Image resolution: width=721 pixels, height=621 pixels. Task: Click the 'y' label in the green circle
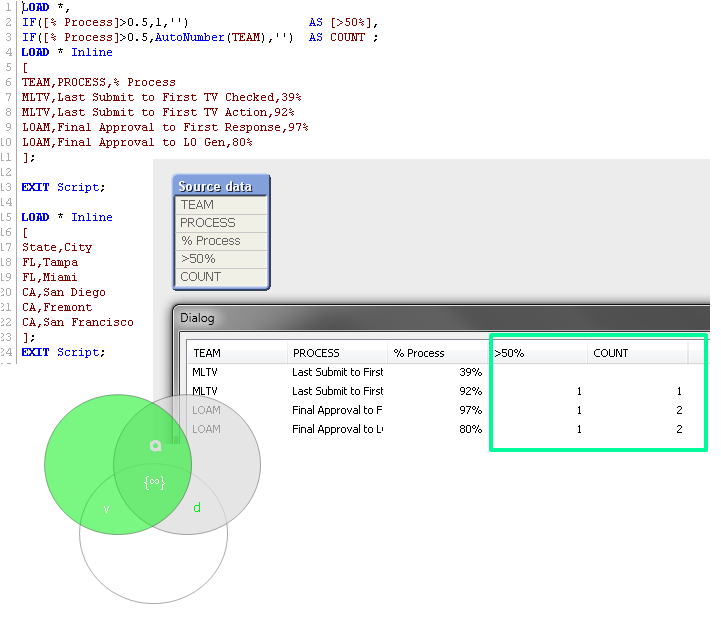(107, 508)
